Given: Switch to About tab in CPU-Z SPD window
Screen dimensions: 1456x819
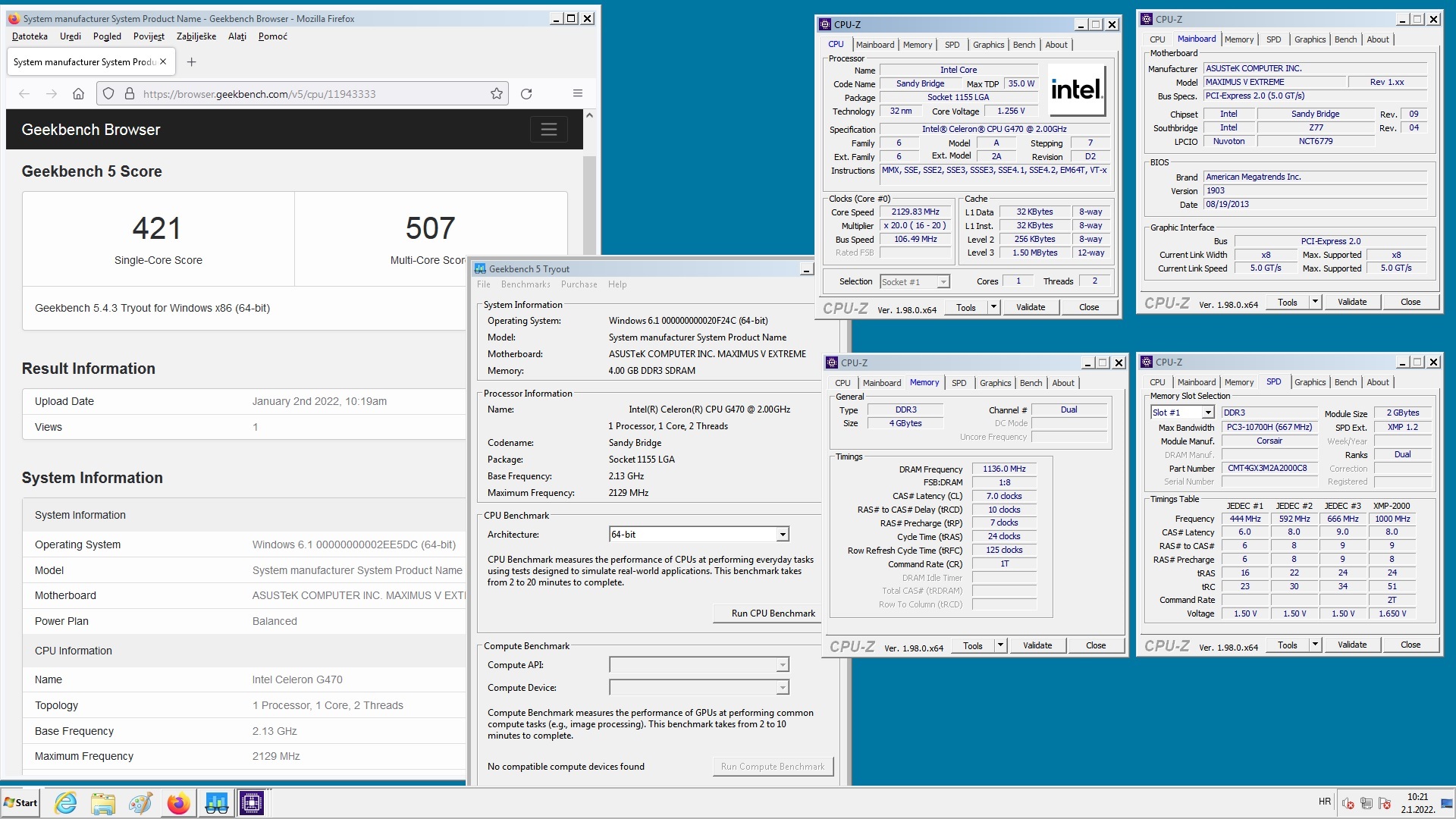Looking at the screenshot, I should pos(1378,382).
